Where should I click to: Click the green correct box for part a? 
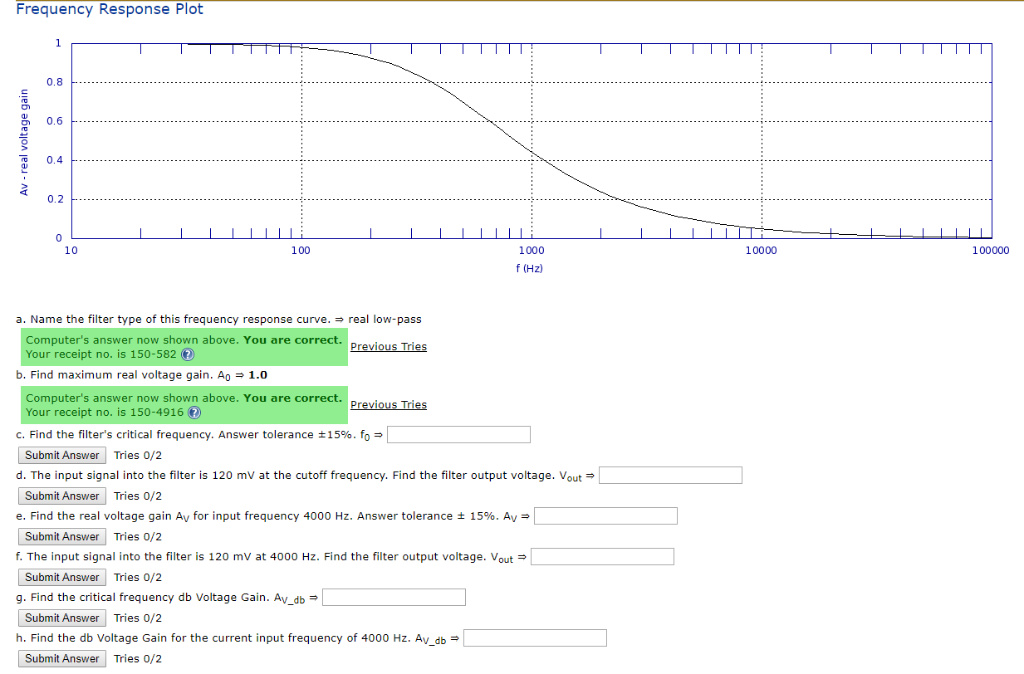click(184, 347)
